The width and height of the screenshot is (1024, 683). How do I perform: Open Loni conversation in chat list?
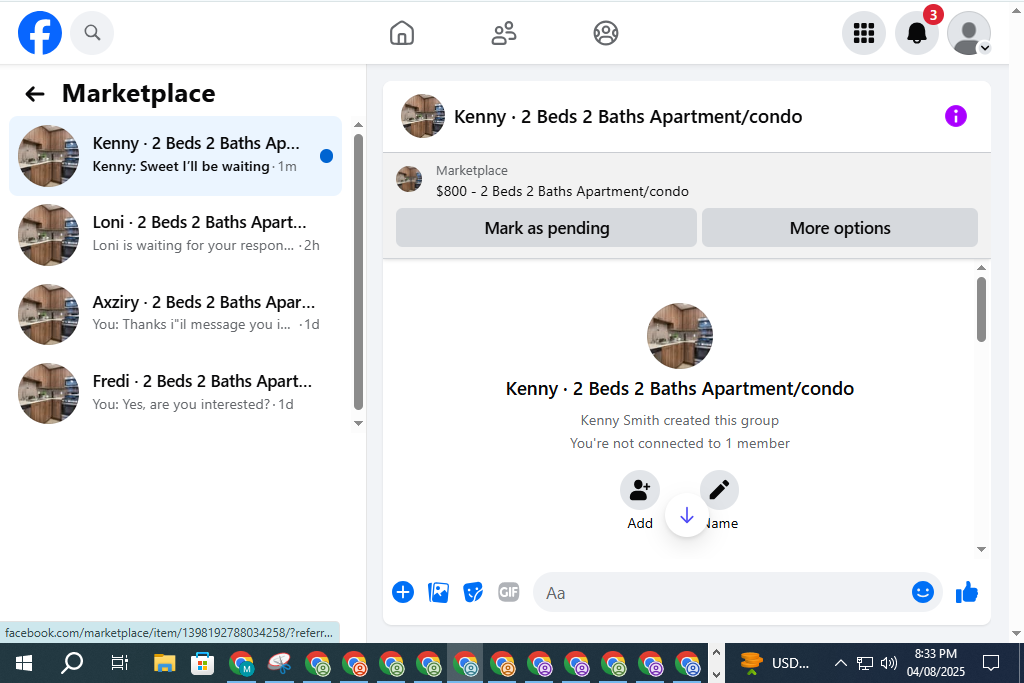175,235
